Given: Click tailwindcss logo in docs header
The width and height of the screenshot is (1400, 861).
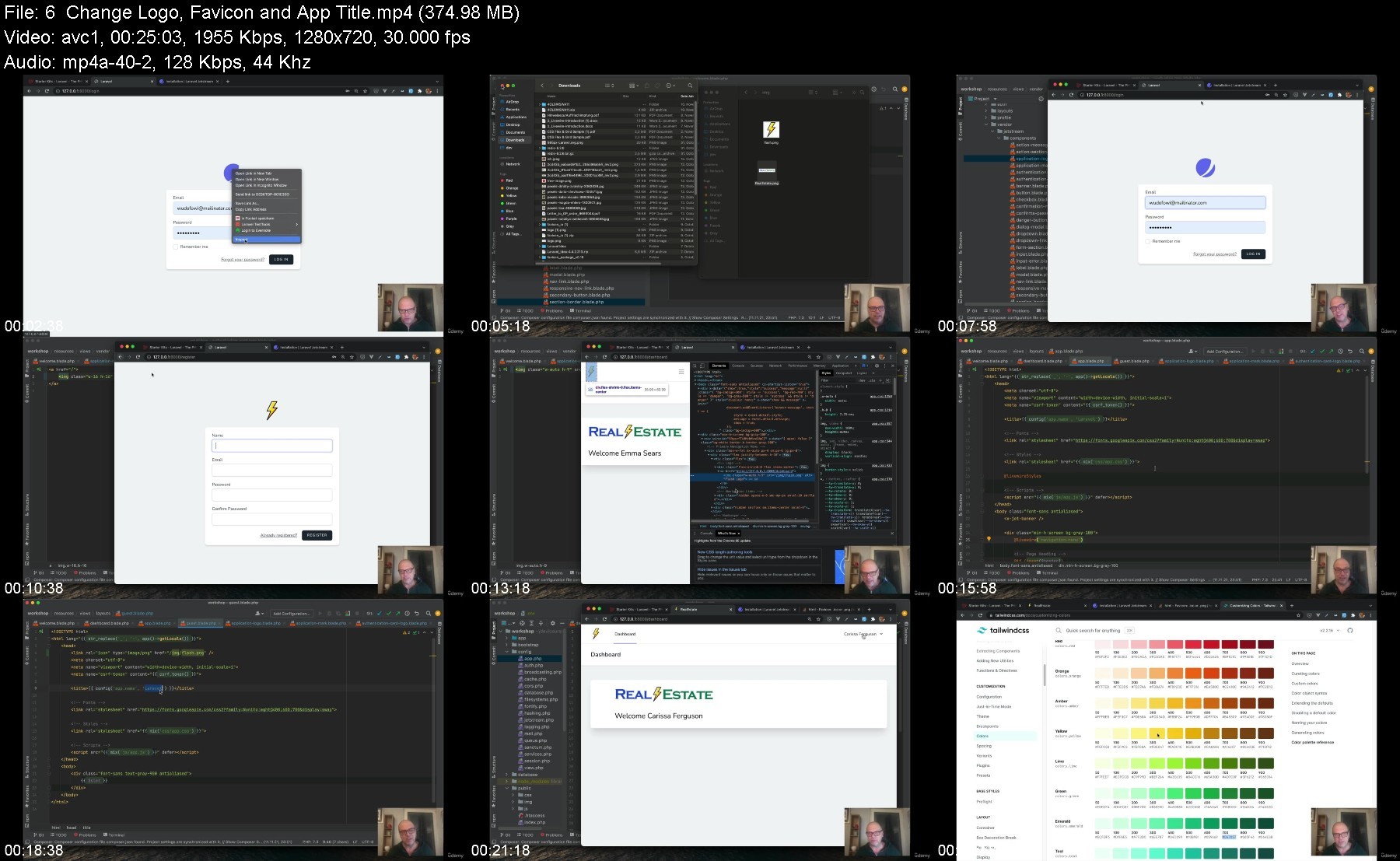Looking at the screenshot, I should pos(1003,630).
